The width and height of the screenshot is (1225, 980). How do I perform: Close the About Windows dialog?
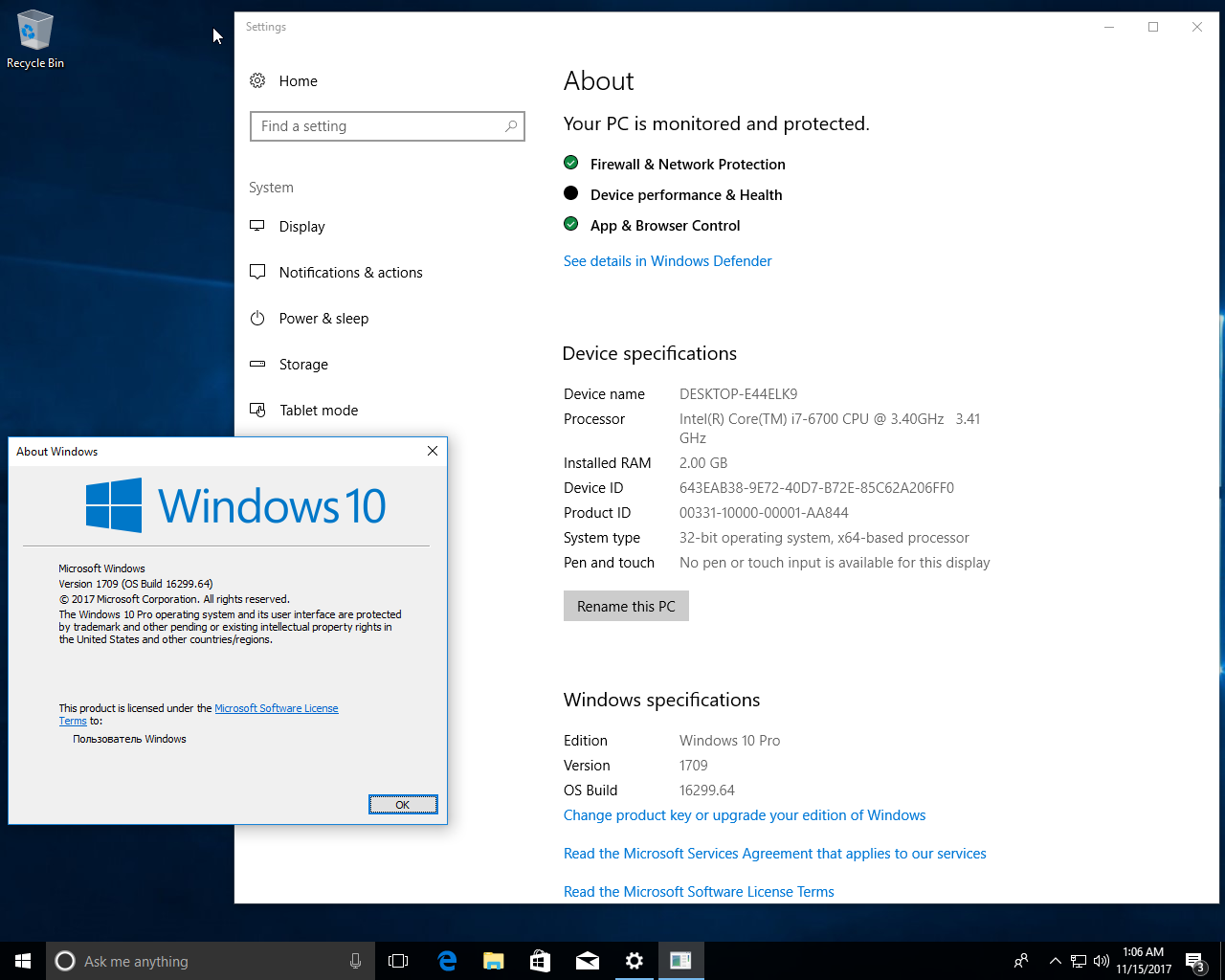[433, 451]
